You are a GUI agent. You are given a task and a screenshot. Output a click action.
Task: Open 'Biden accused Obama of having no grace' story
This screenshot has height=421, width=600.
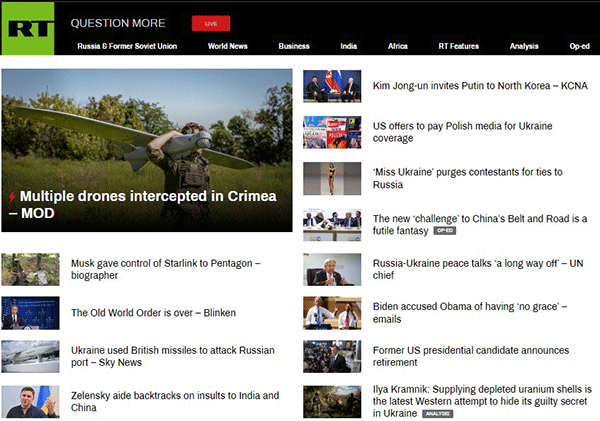tap(470, 313)
